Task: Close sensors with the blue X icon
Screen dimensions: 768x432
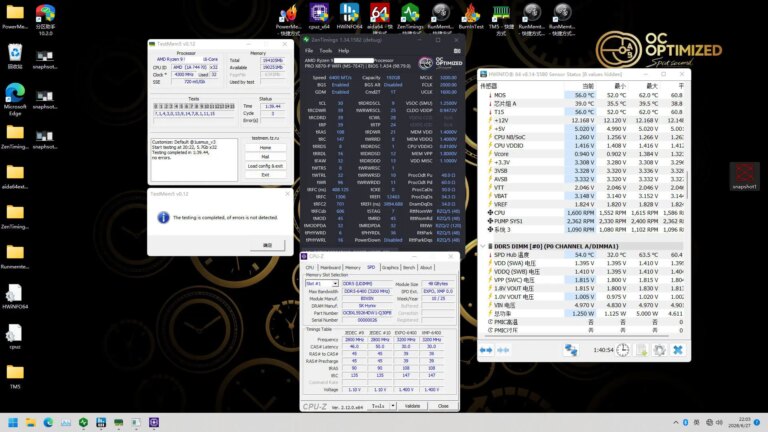Action: pos(677,350)
